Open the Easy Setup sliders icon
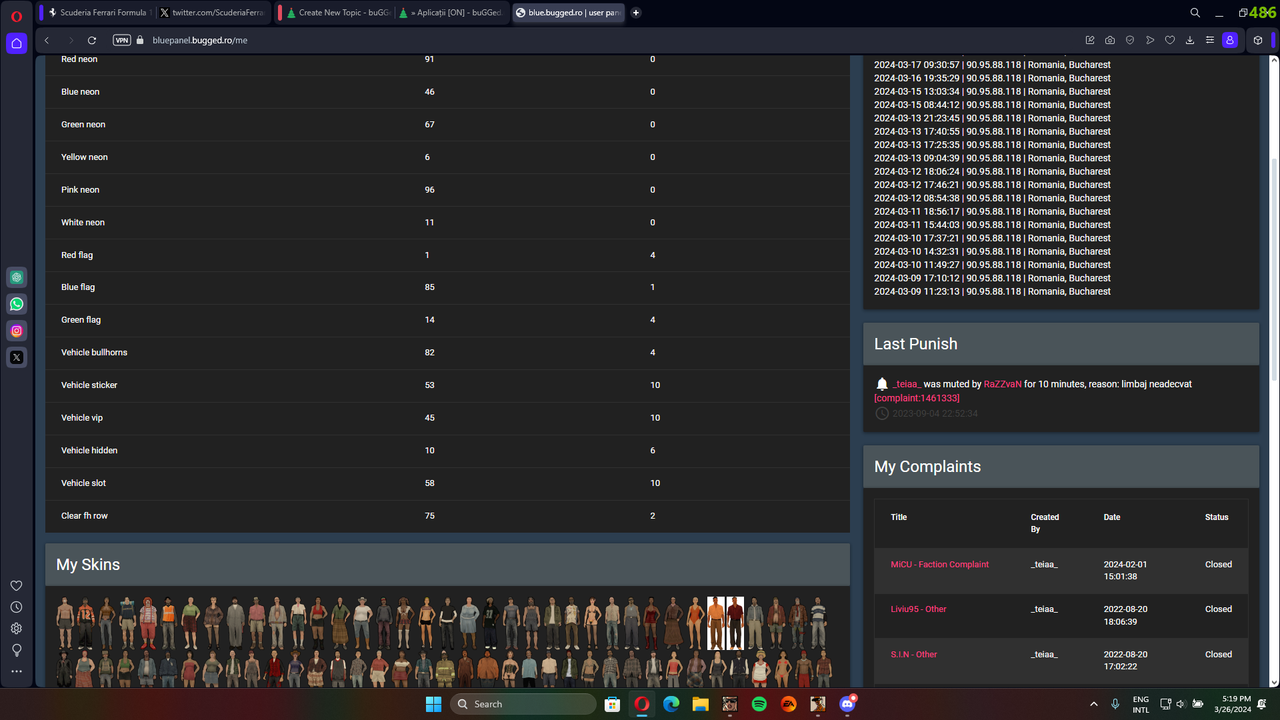The width and height of the screenshot is (1280, 720). click(1210, 40)
